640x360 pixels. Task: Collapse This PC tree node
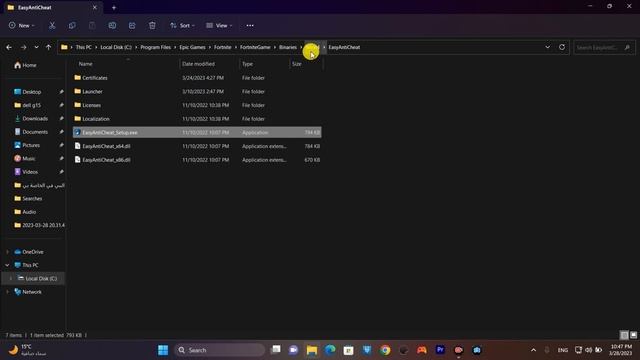7,265
